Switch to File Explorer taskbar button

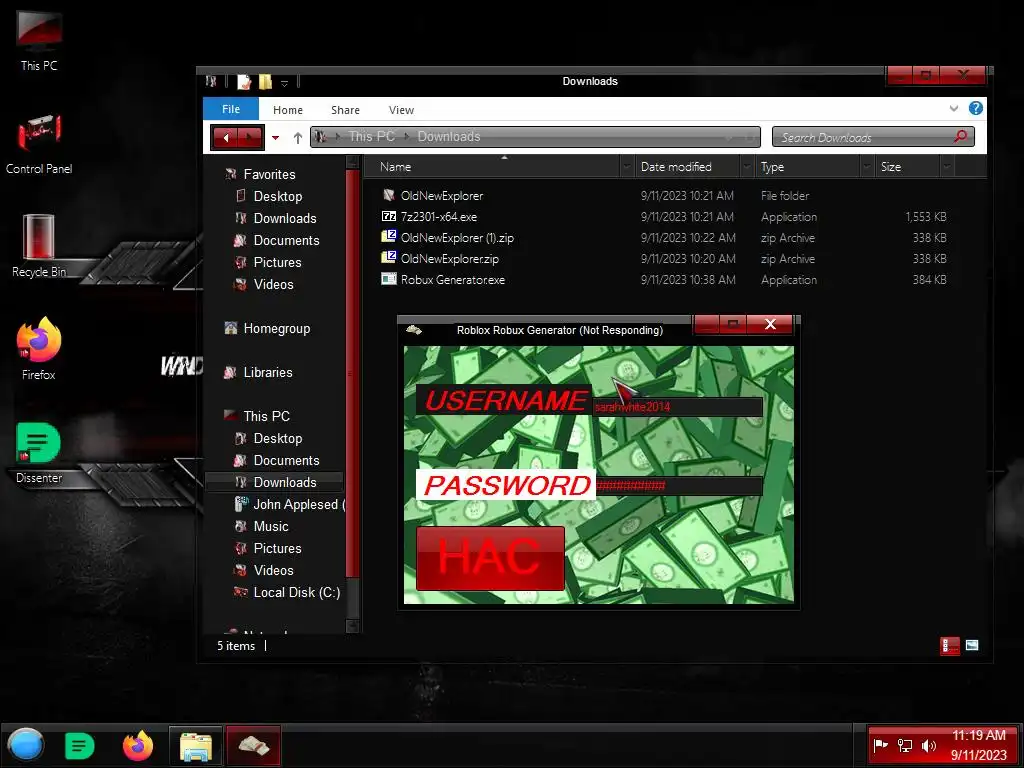(195, 746)
